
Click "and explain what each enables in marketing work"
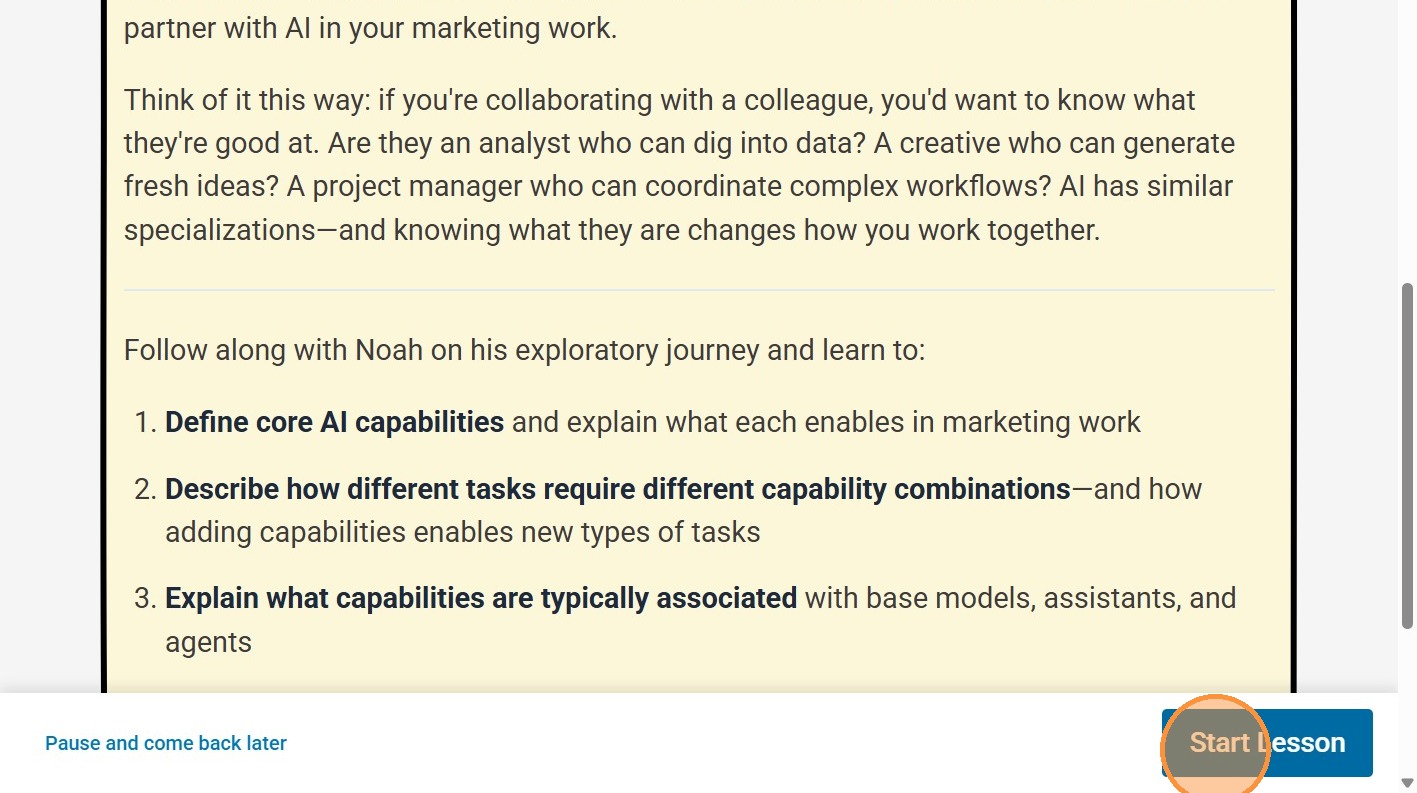click(x=826, y=422)
